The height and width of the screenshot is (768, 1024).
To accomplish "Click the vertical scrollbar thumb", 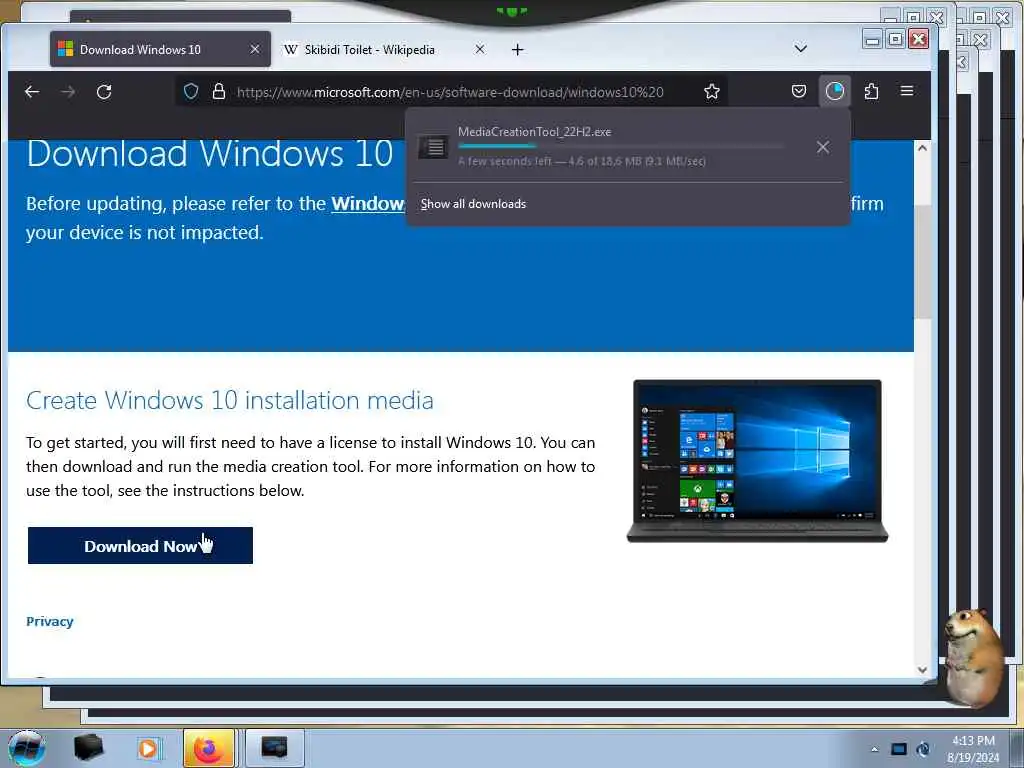I will pyautogui.click(x=922, y=261).
